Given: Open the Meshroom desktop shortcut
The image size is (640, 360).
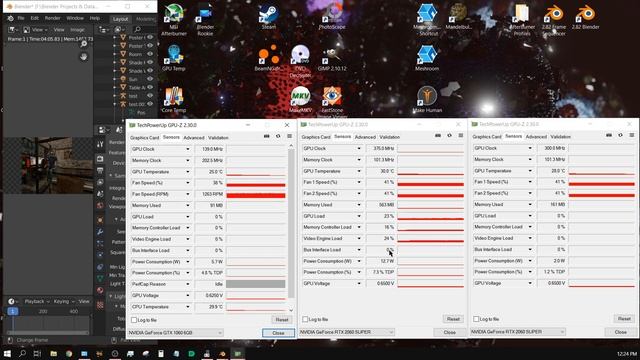Looking at the screenshot, I should point(427,58).
